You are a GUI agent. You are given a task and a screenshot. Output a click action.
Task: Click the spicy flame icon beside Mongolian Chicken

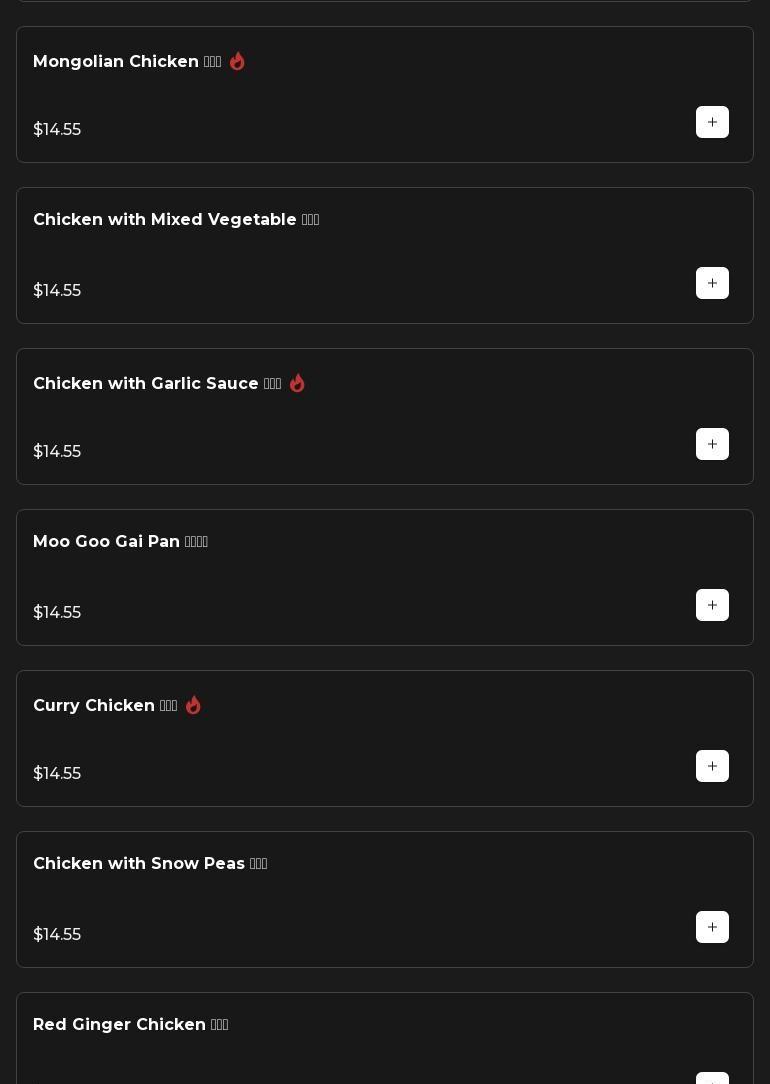coord(237,61)
